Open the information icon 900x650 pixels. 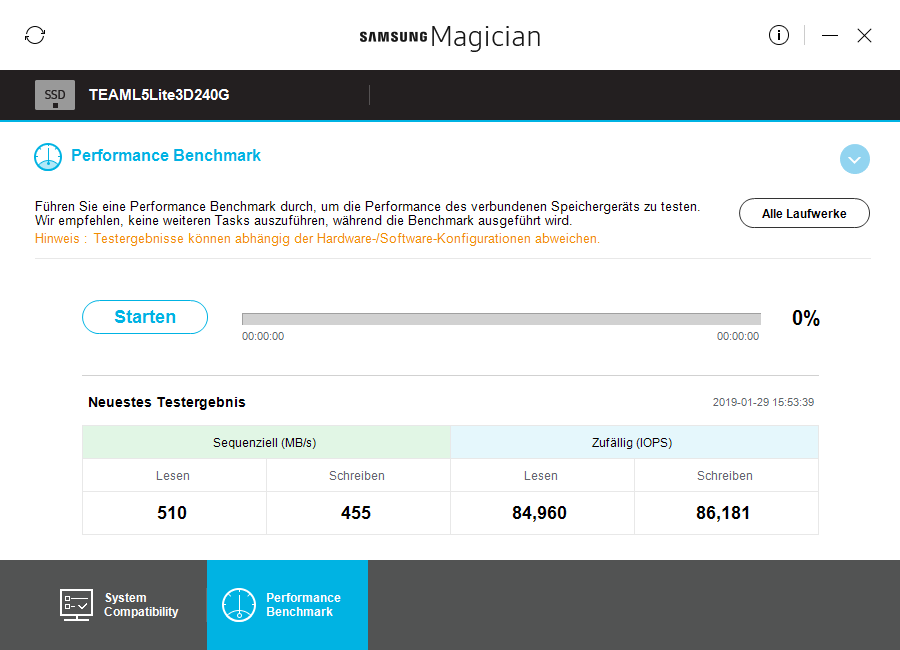(778, 35)
